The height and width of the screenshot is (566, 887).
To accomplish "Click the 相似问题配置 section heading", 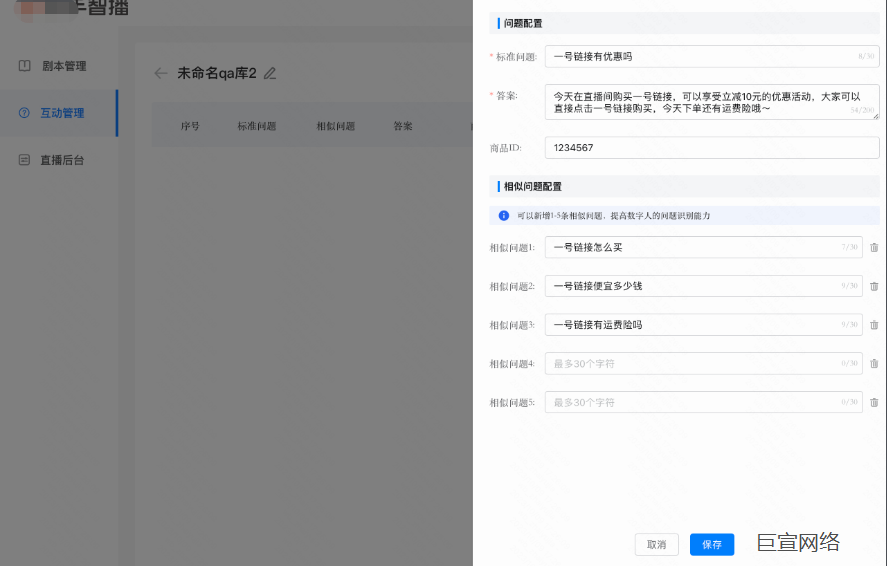I will pos(532,187).
